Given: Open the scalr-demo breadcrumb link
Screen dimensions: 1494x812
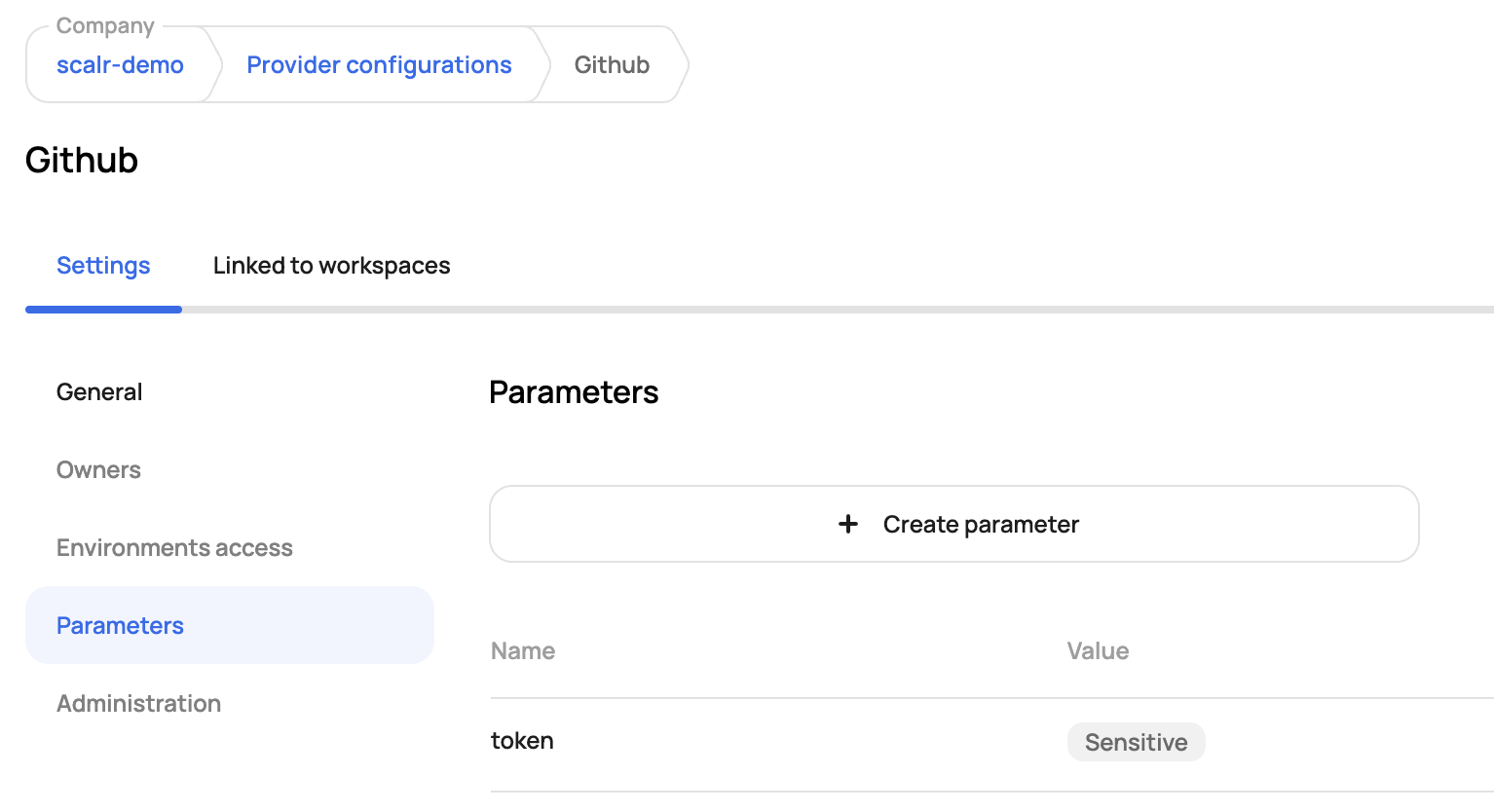Looking at the screenshot, I should pyautogui.click(x=120, y=65).
